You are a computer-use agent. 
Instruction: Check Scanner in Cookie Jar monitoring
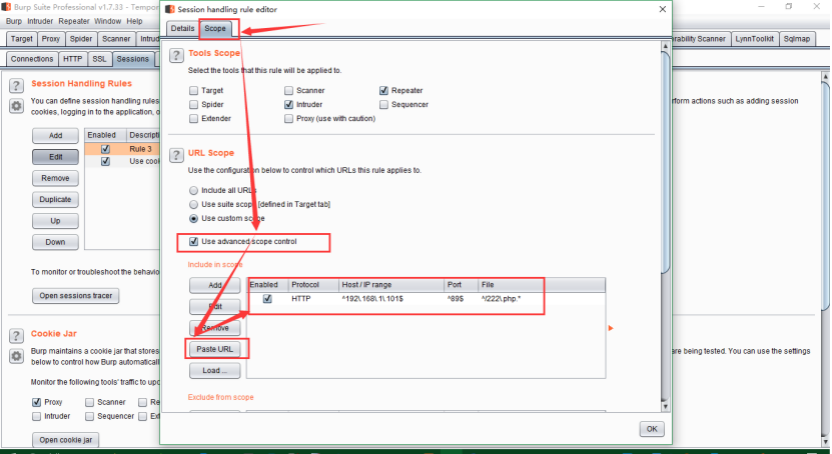coord(90,402)
